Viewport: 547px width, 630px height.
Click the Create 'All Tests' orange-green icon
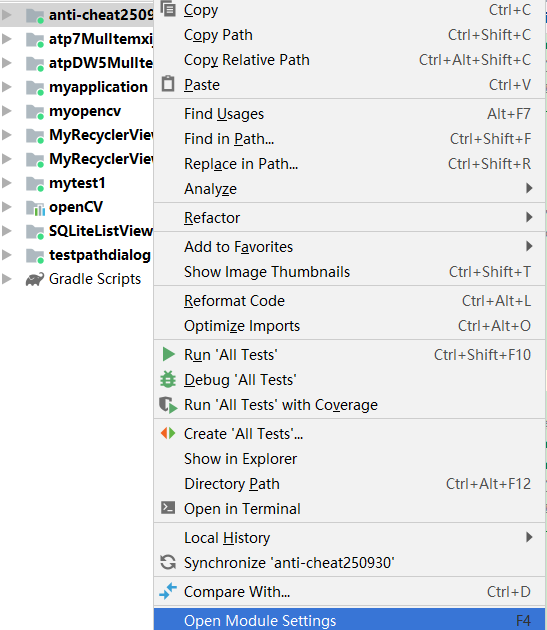click(x=168, y=434)
